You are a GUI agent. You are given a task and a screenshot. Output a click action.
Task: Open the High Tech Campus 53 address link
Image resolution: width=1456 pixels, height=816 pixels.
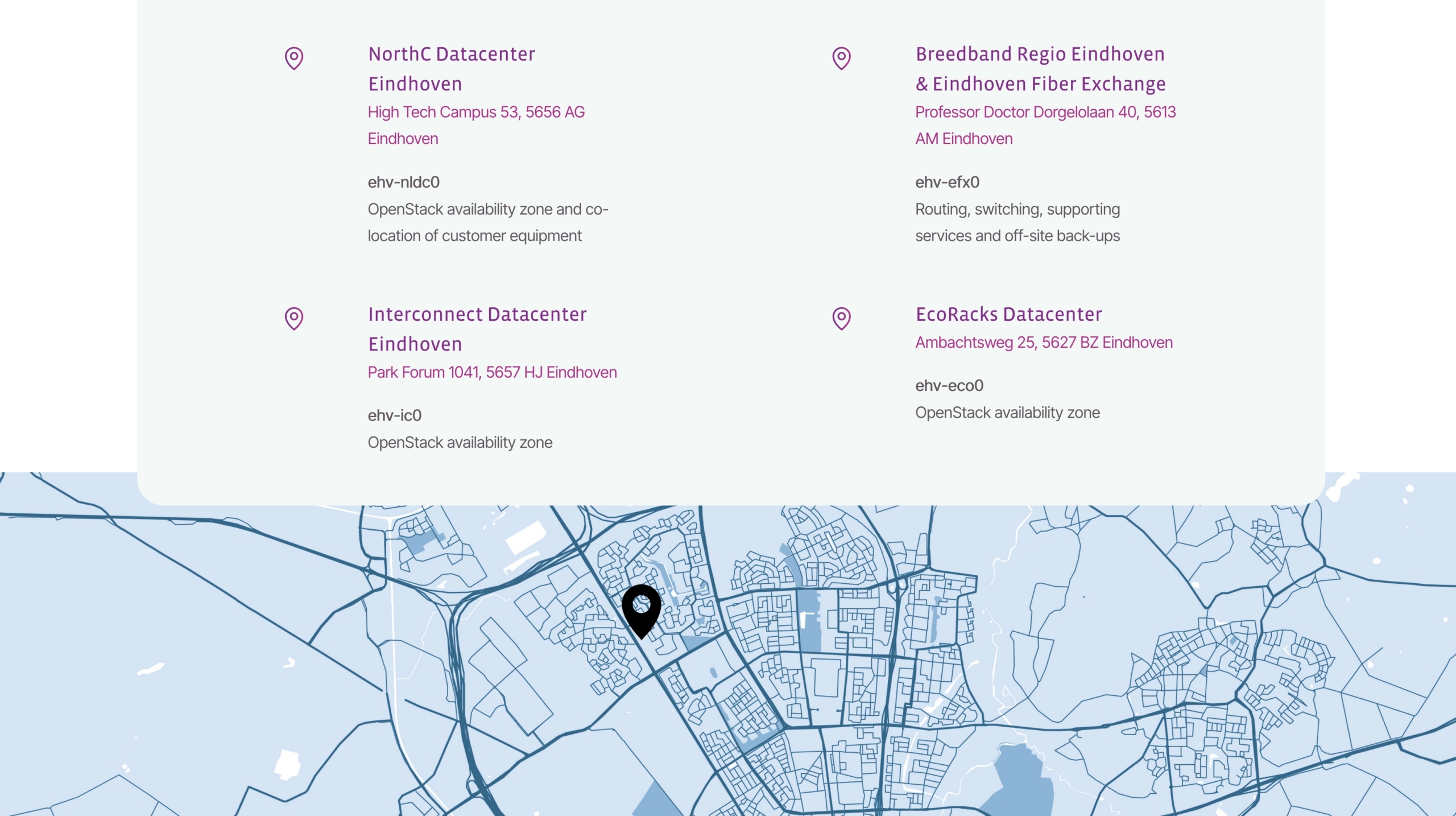tap(476, 125)
